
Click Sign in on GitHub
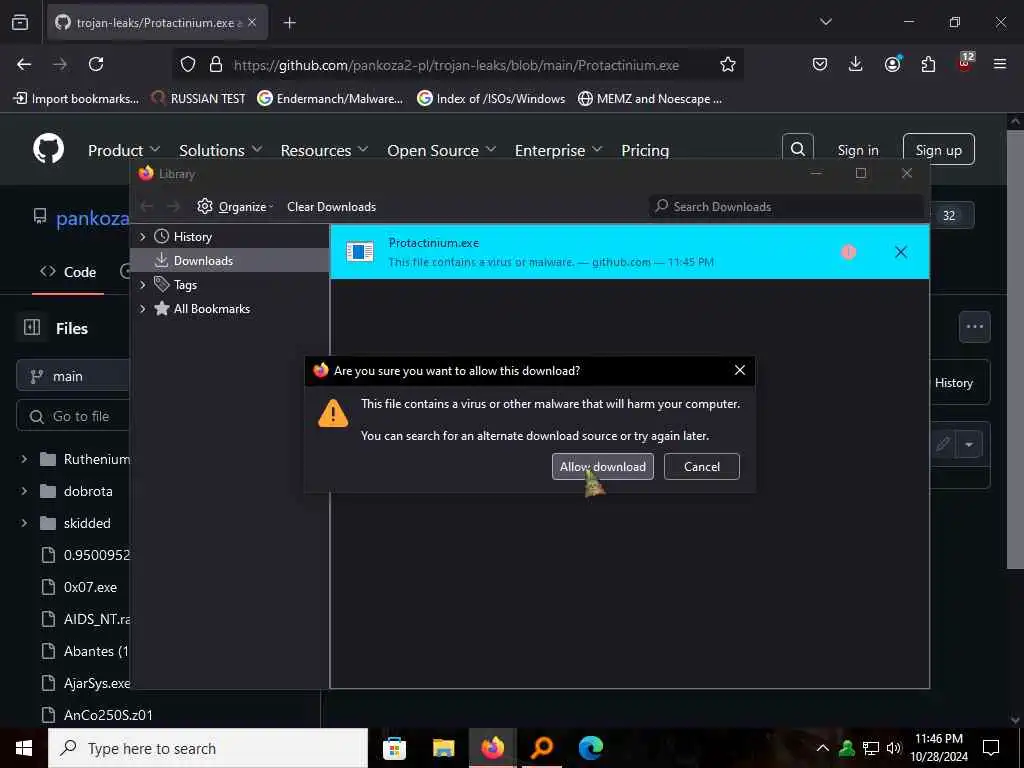coord(857,150)
